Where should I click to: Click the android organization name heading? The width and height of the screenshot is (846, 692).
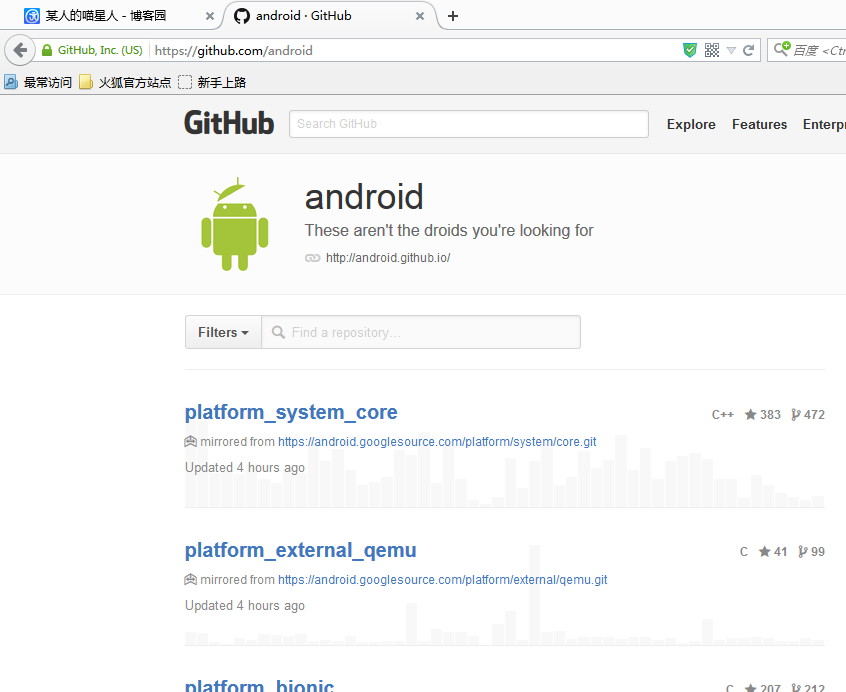(364, 196)
